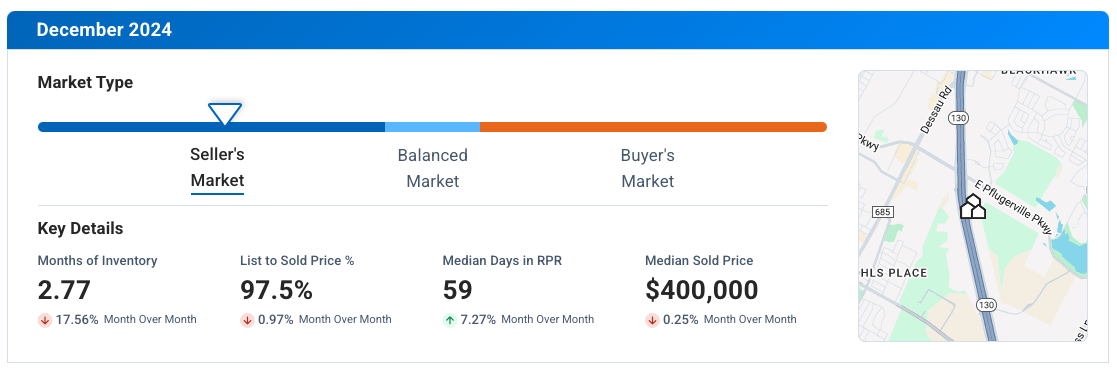The height and width of the screenshot is (370, 1117).
Task: Click the red down arrow next to 0.25%
Action: 652,320
